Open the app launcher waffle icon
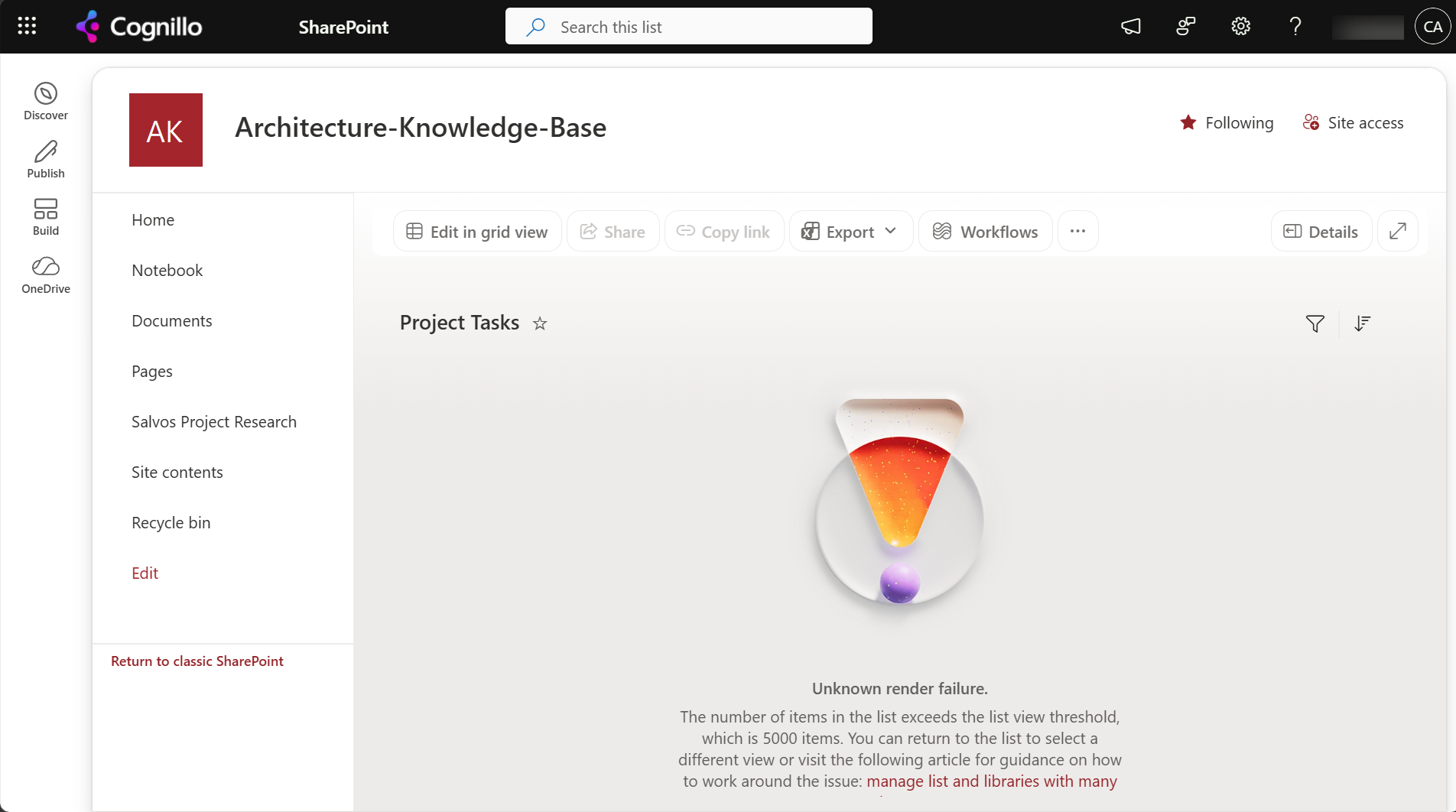Image resolution: width=1456 pixels, height=812 pixels. (x=27, y=27)
